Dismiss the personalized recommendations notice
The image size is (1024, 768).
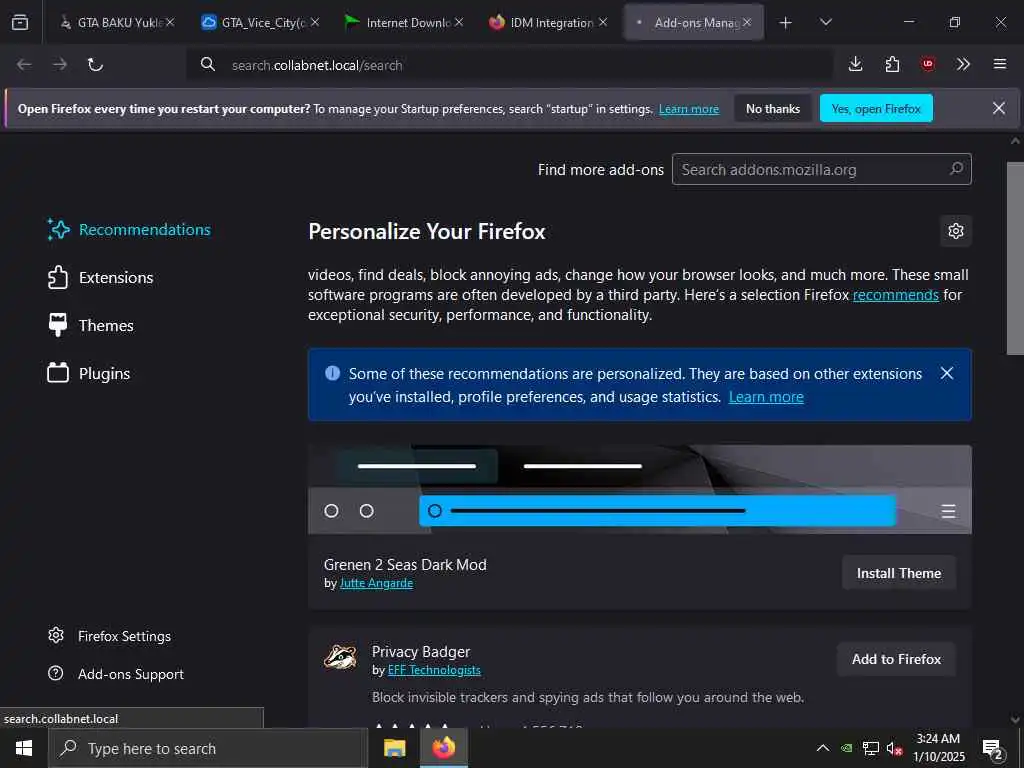click(x=946, y=374)
